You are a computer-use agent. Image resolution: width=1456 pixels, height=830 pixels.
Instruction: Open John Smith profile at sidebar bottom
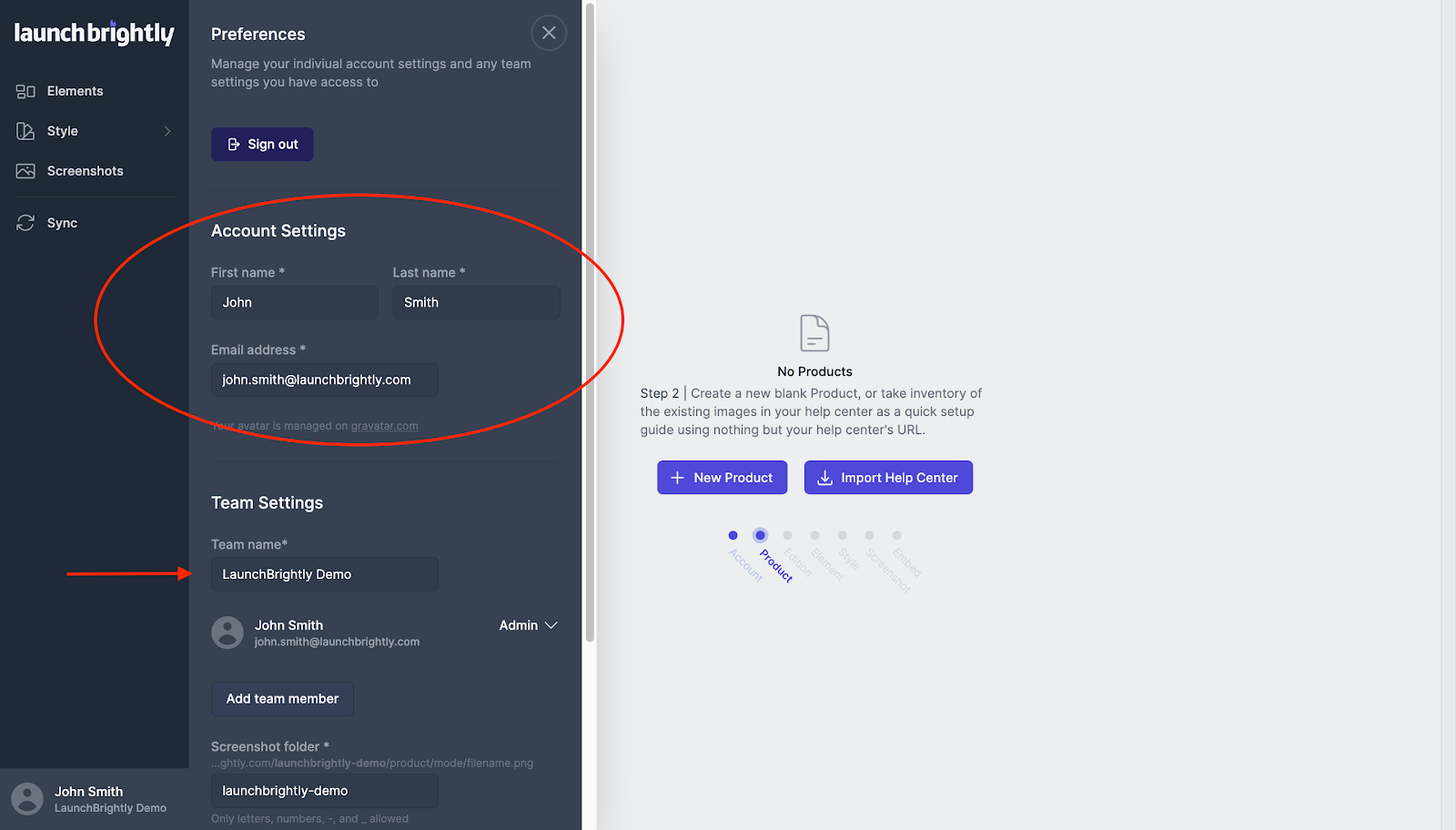pyautogui.click(x=89, y=798)
